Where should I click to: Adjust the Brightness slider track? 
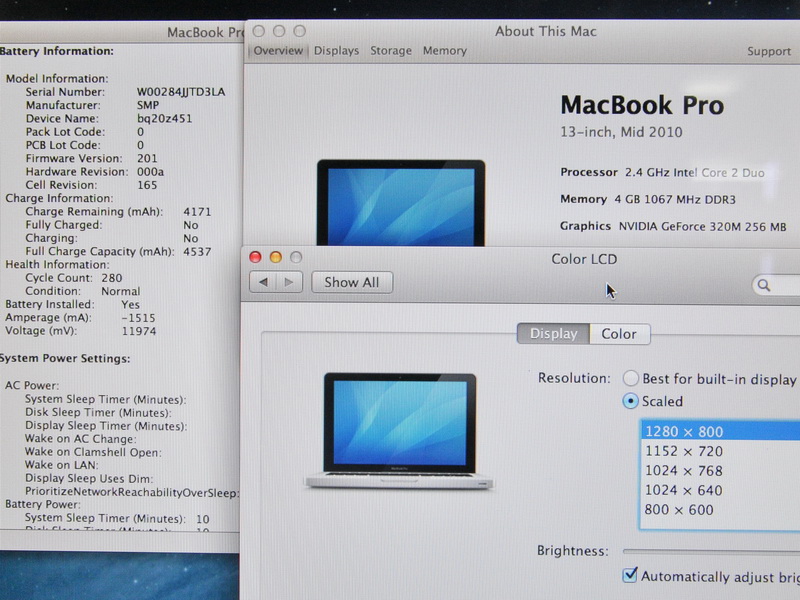tap(711, 551)
